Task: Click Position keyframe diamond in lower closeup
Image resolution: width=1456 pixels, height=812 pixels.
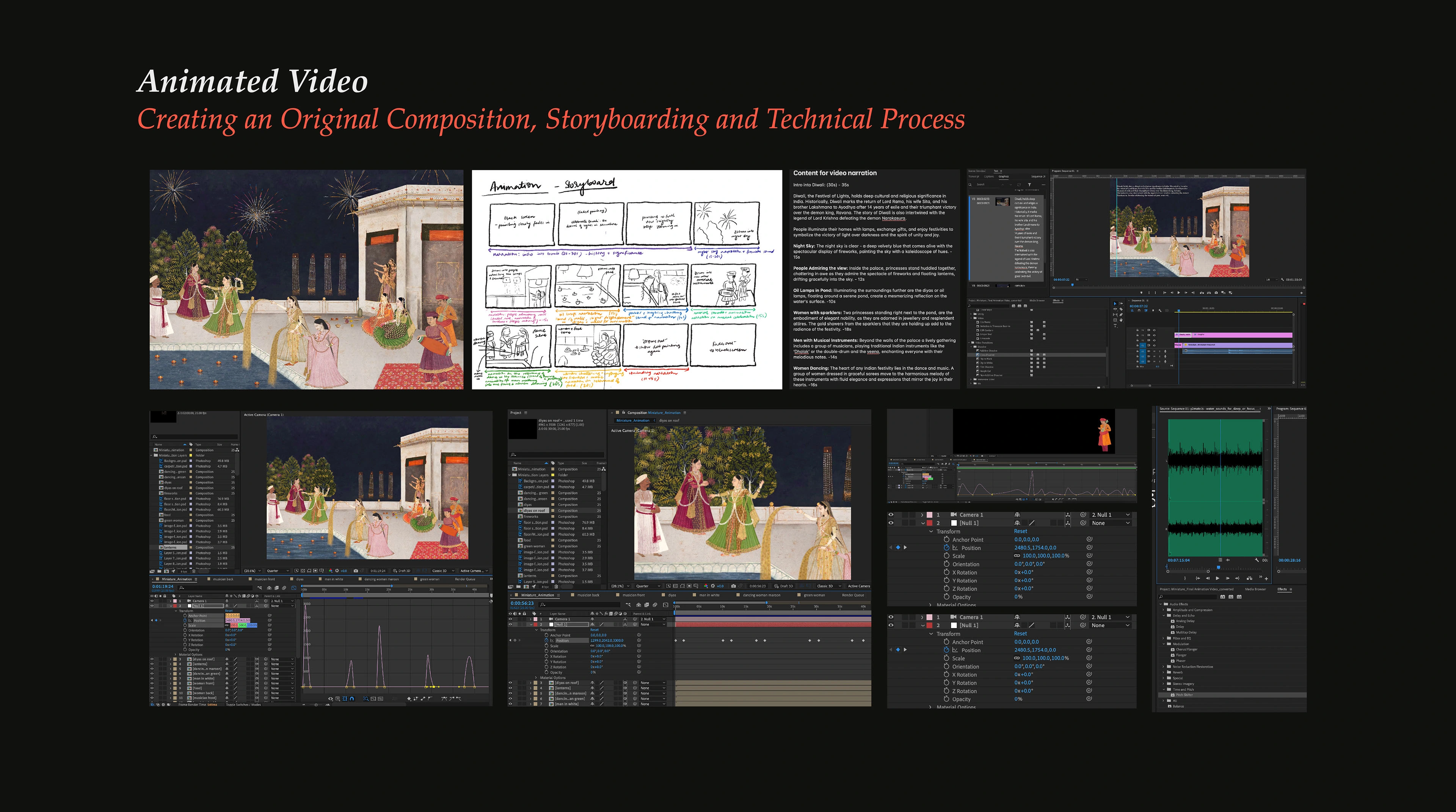Action: point(898,650)
